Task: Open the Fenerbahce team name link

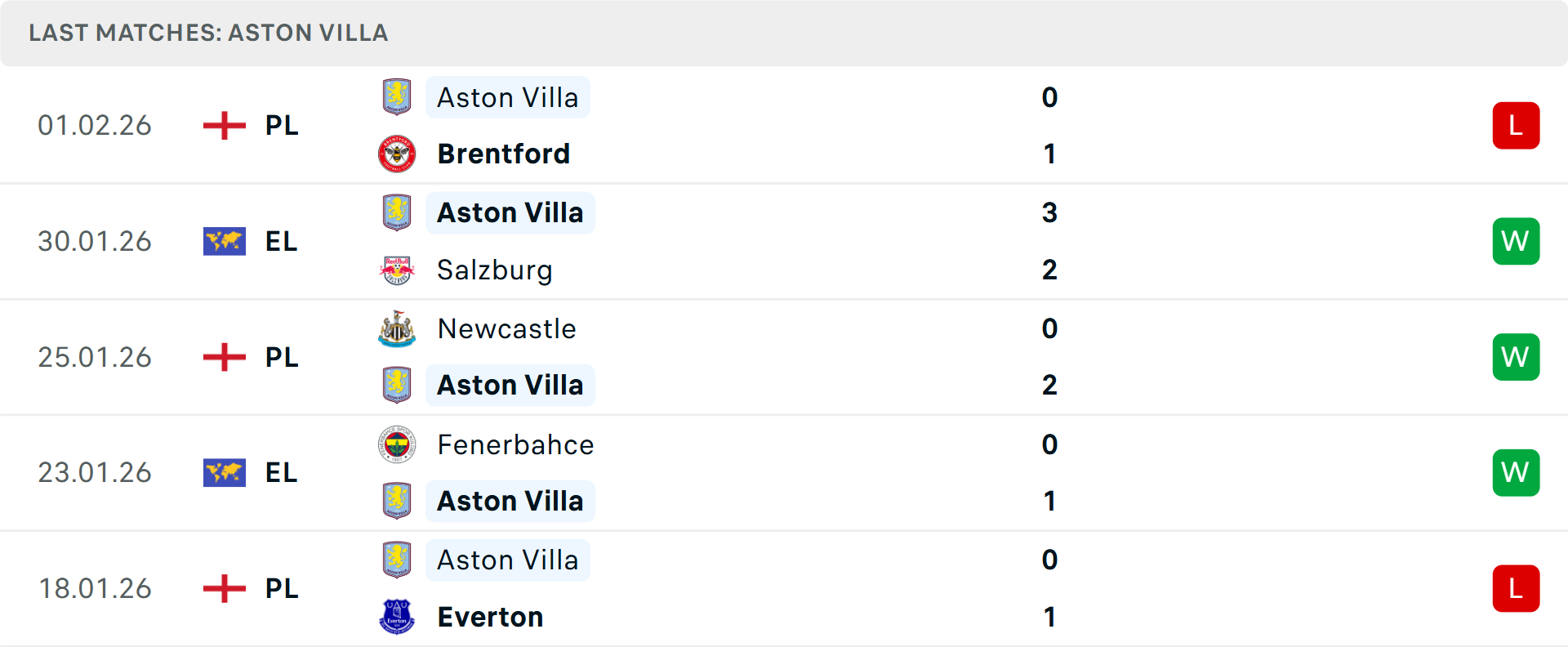Action: [515, 444]
